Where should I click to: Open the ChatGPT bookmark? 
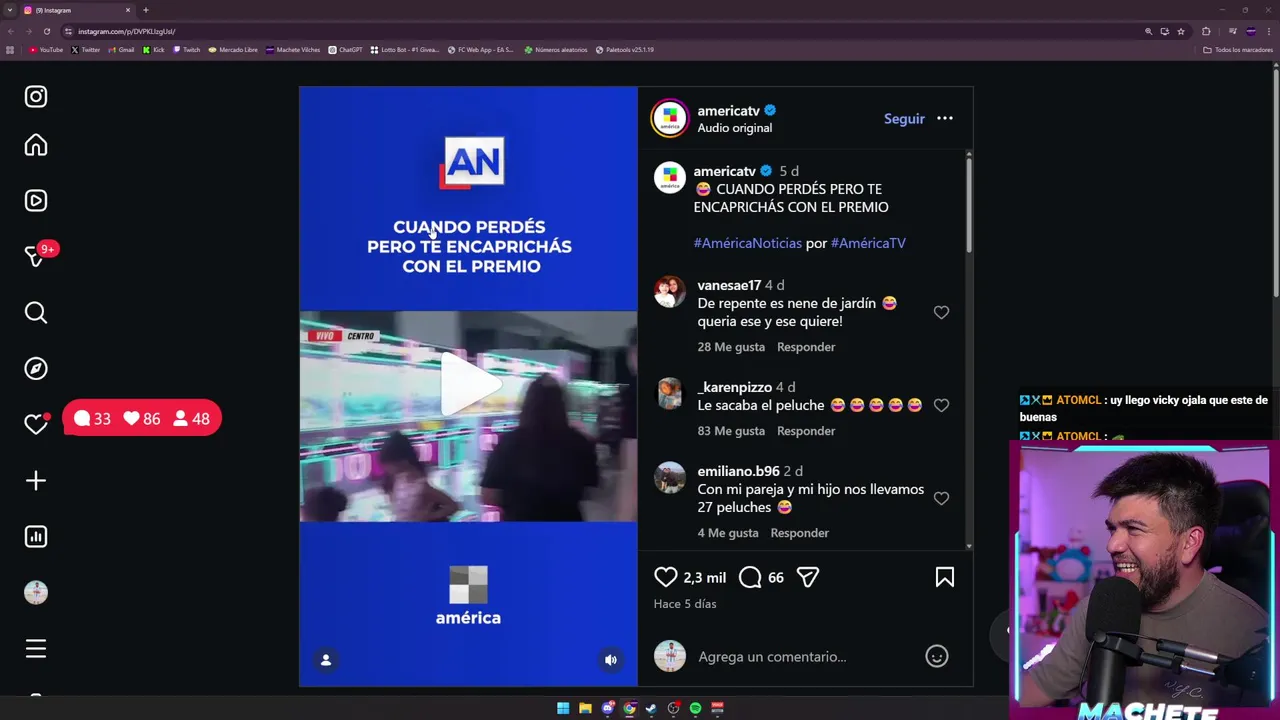pyautogui.click(x=346, y=50)
